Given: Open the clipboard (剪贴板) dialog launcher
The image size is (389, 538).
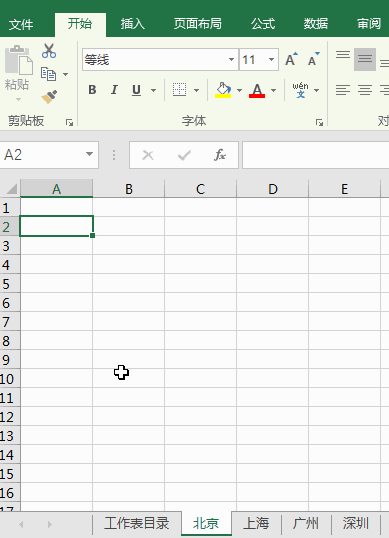Looking at the screenshot, I should click(x=70, y=122).
